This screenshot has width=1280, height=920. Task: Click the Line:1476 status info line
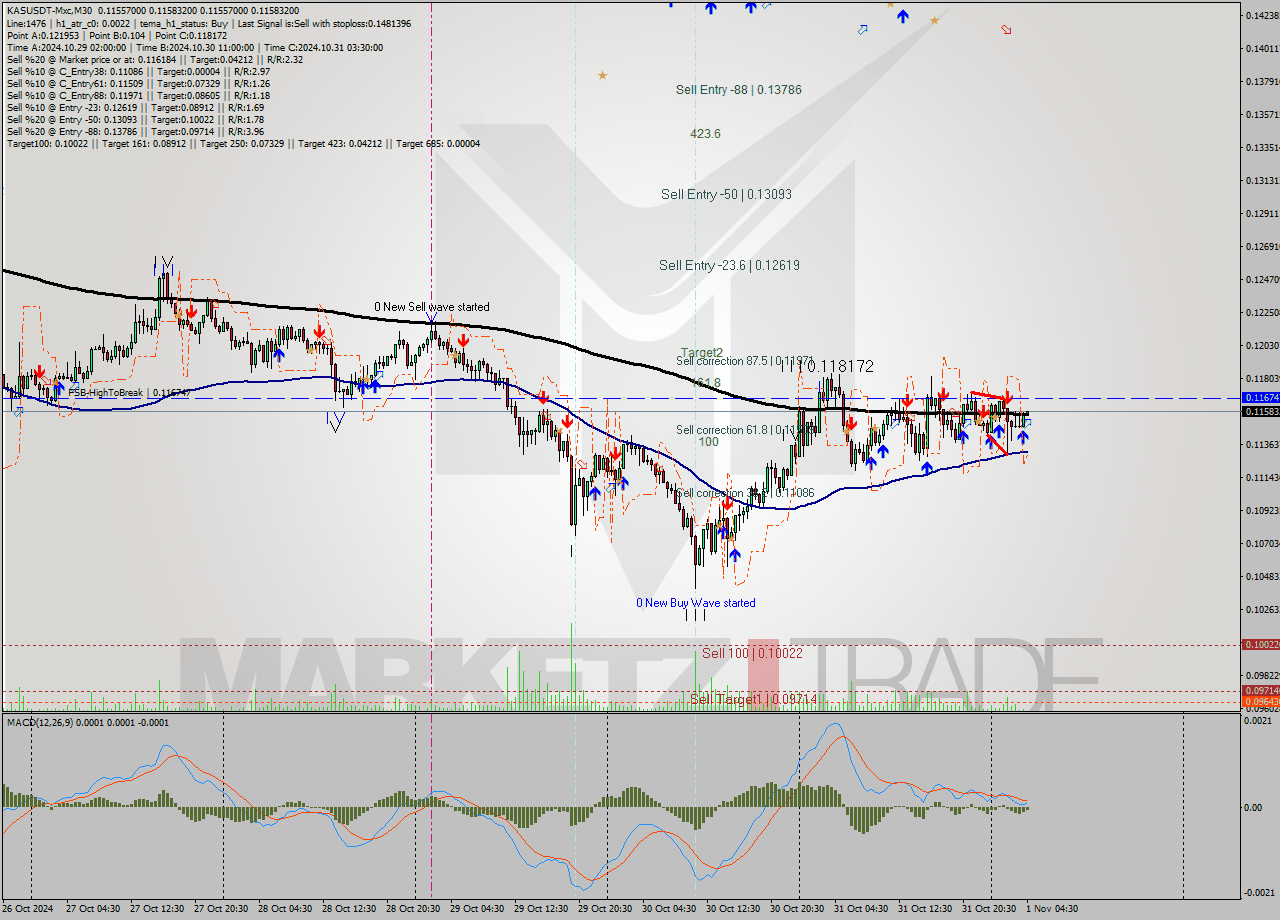click(208, 23)
